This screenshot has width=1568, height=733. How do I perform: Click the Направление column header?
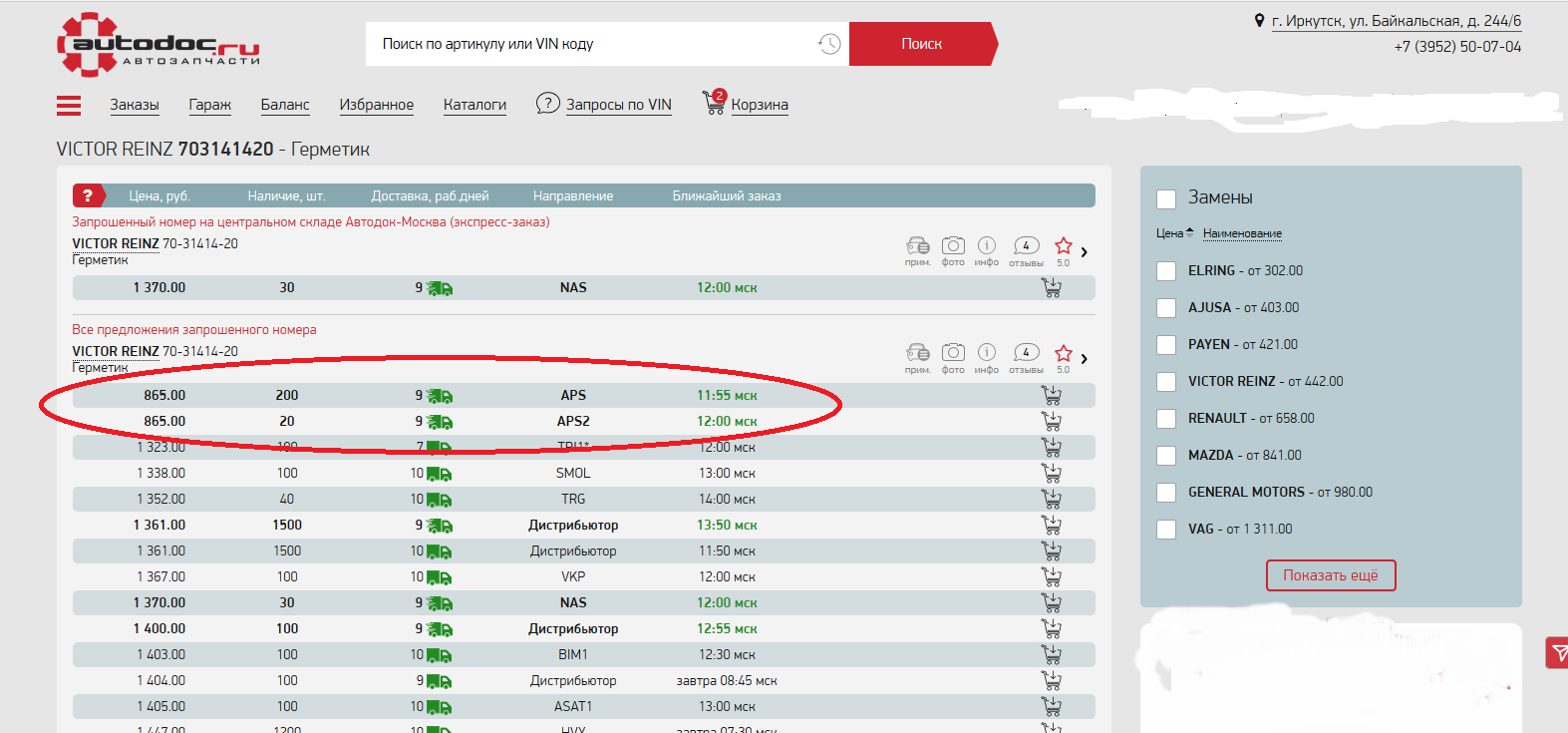[x=573, y=196]
